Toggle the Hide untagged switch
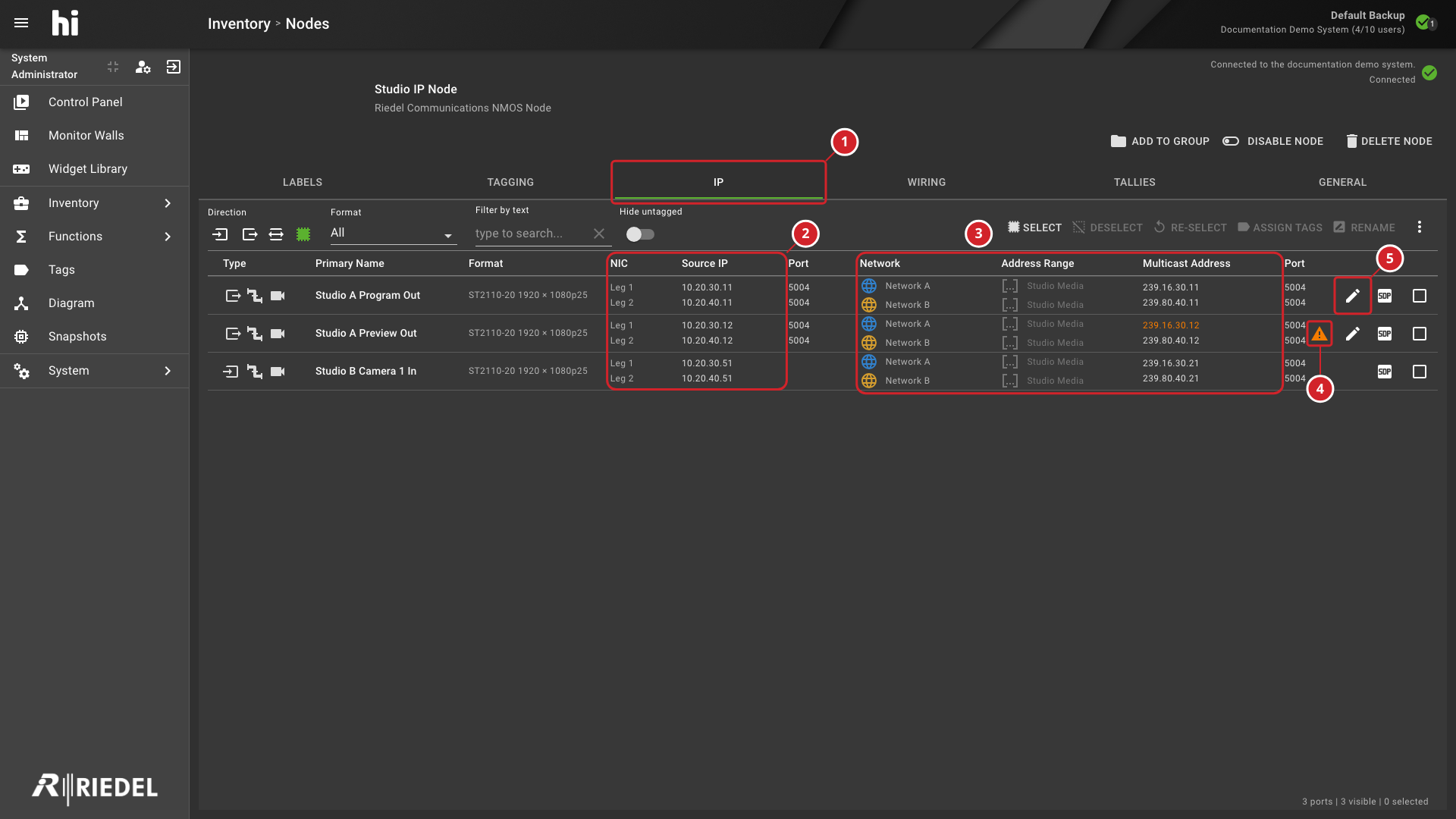The height and width of the screenshot is (819, 1456). pyautogui.click(x=640, y=234)
